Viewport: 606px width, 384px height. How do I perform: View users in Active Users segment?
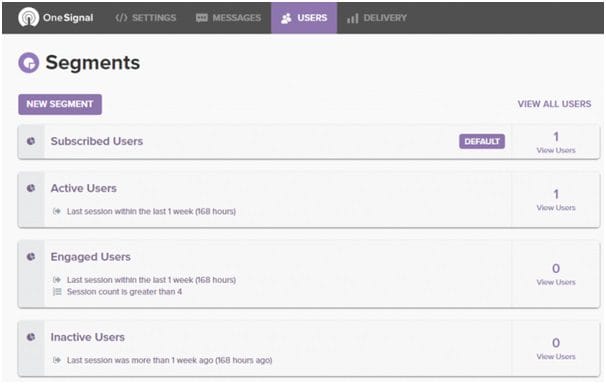click(x=556, y=208)
